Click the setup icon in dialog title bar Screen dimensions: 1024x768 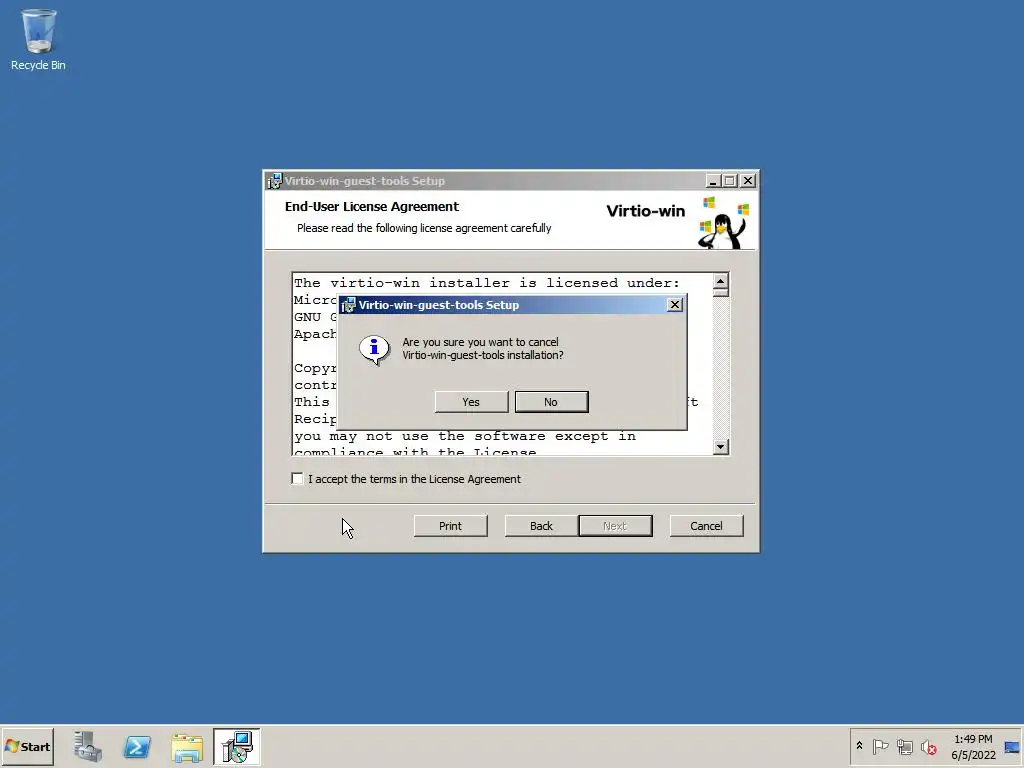(x=349, y=305)
